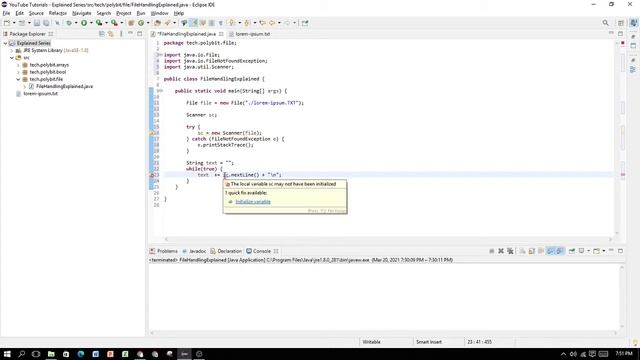
Task: Collapse the src folder
Action: point(12,58)
